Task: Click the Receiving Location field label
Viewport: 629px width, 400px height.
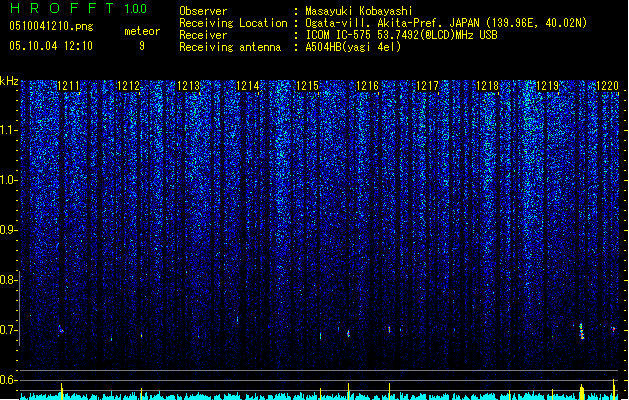Action: tap(233, 23)
